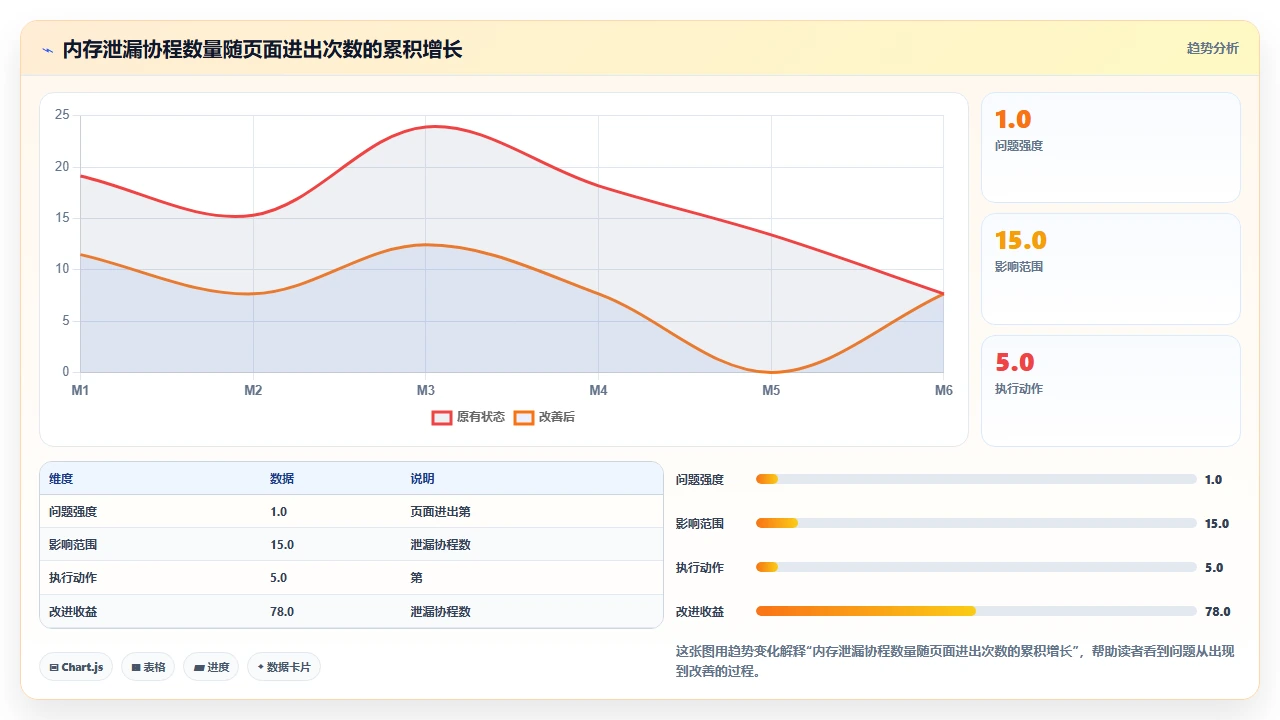Click the 数据 column header
The height and width of the screenshot is (720, 1280).
coord(282,479)
